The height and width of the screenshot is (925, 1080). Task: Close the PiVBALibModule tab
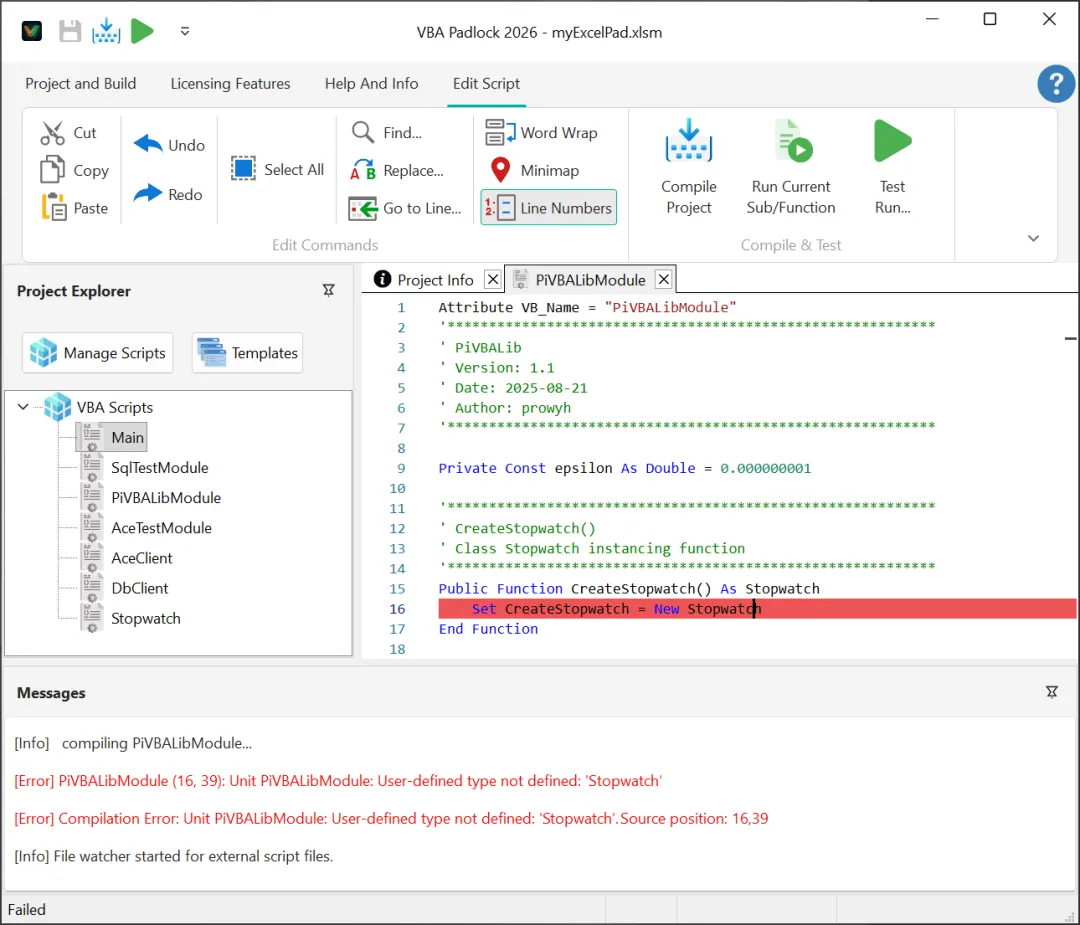click(x=663, y=280)
